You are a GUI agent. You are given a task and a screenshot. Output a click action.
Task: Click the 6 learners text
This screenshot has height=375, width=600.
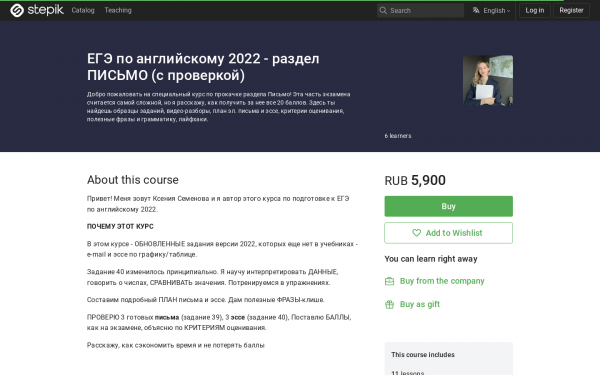tap(398, 136)
